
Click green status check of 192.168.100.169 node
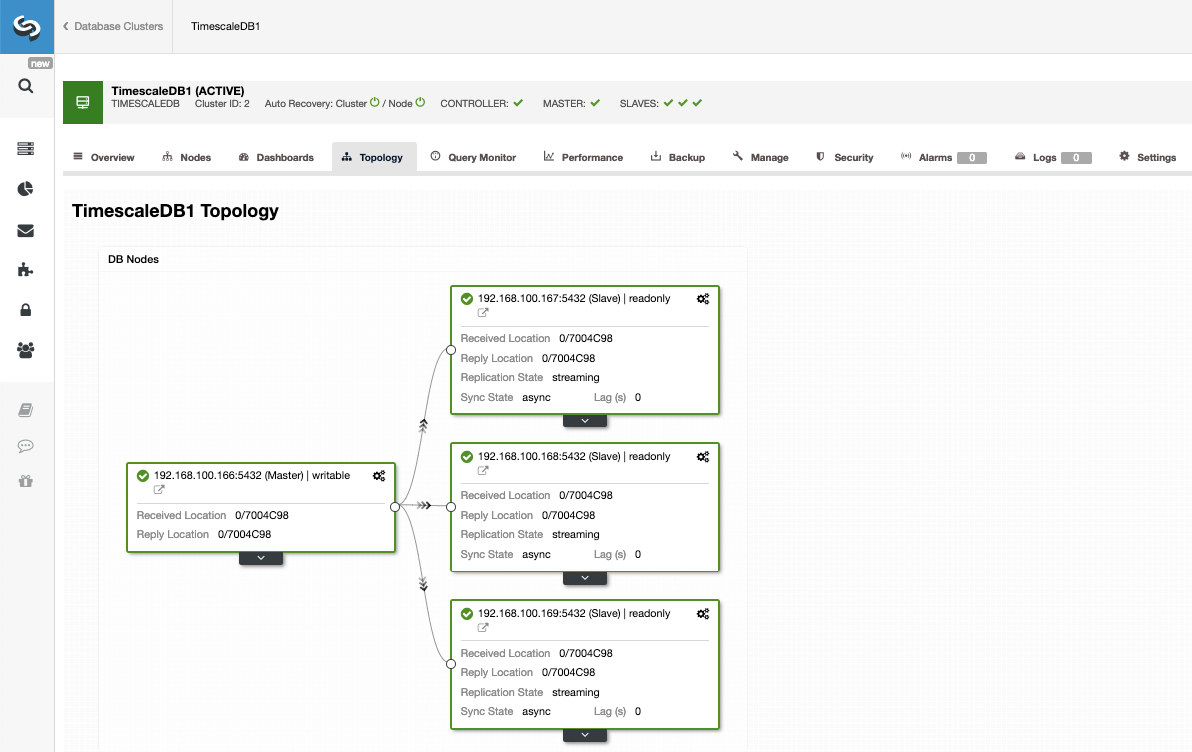467,614
